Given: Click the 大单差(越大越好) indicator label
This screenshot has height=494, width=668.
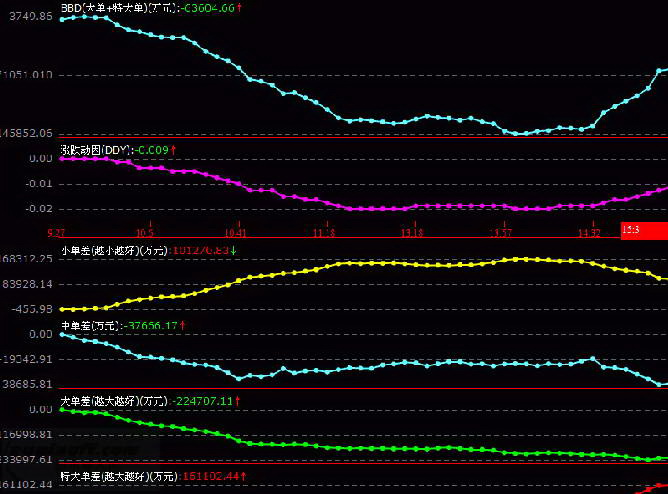Looking at the screenshot, I should [115, 401].
